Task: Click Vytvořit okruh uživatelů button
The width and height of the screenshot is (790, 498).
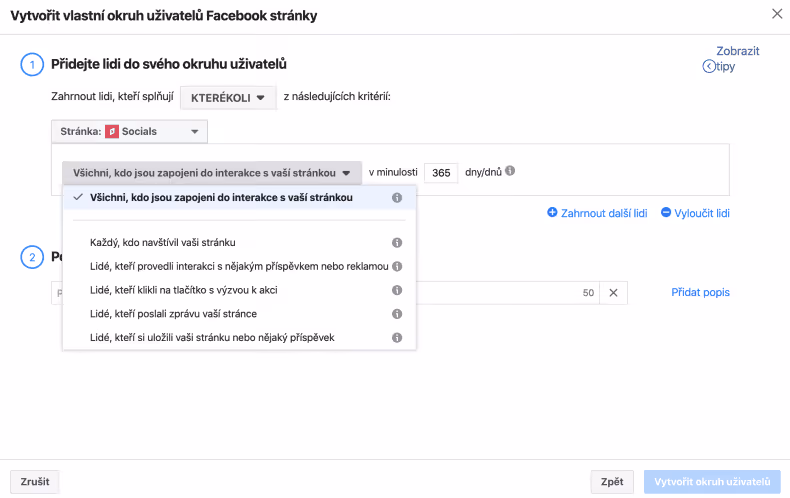Action: tap(712, 481)
